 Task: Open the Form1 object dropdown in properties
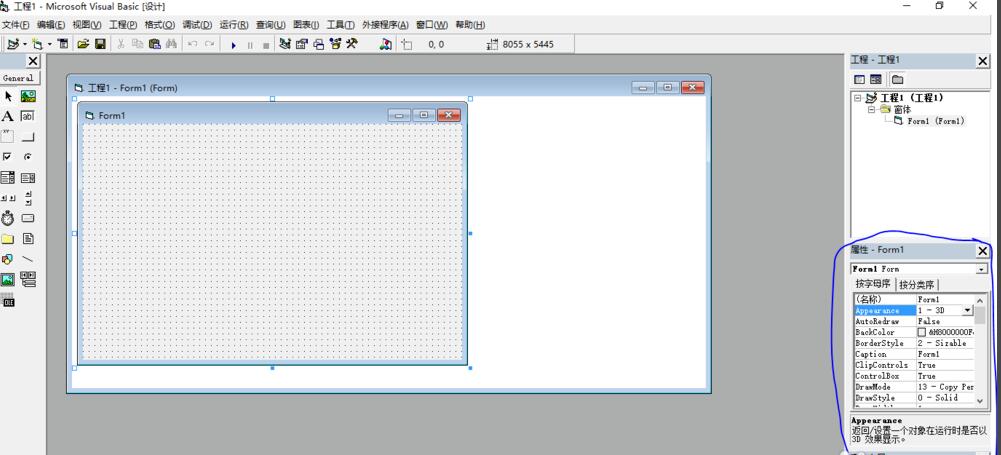coord(981,269)
